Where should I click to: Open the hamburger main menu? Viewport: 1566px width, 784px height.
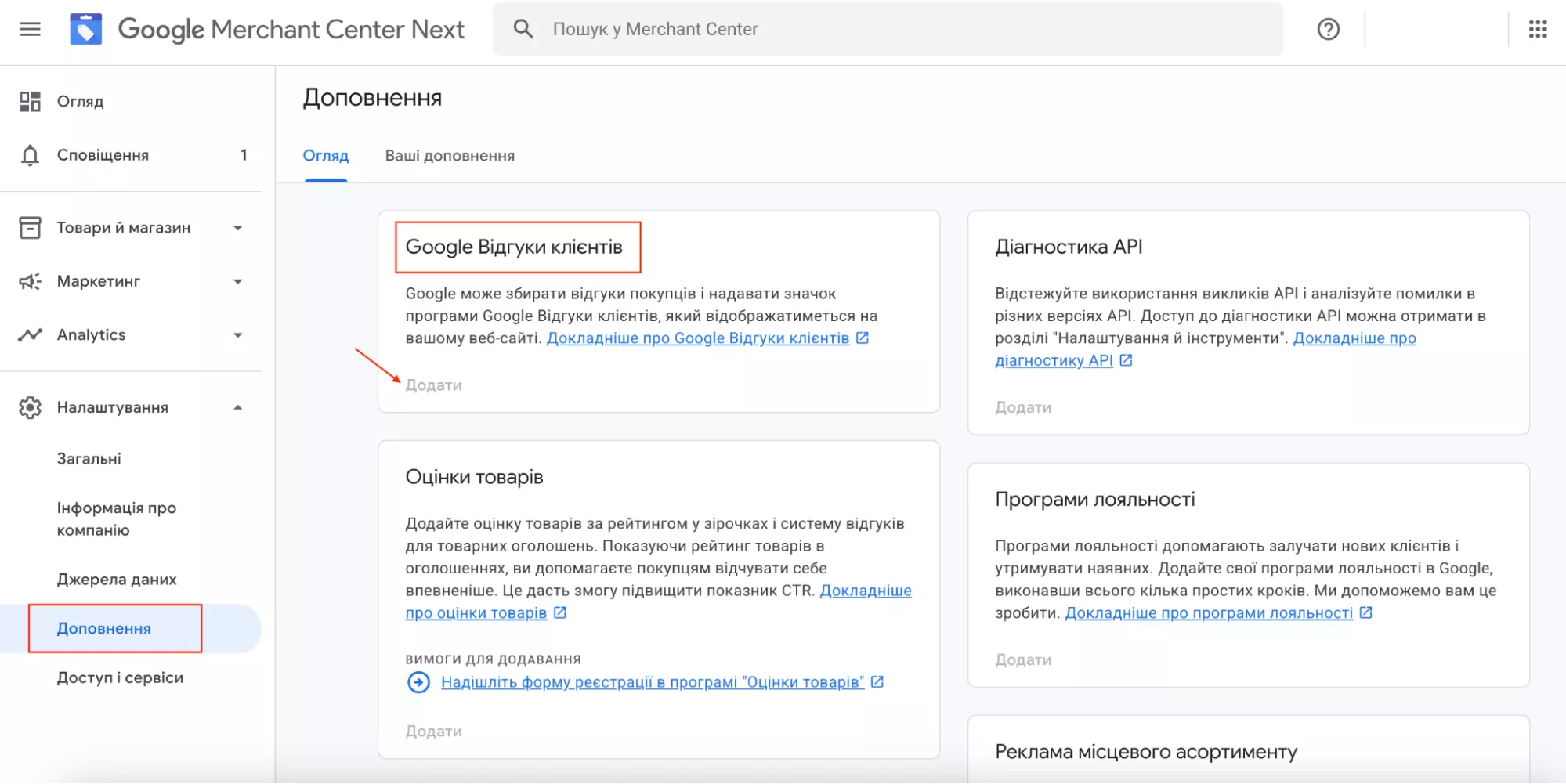click(x=30, y=30)
